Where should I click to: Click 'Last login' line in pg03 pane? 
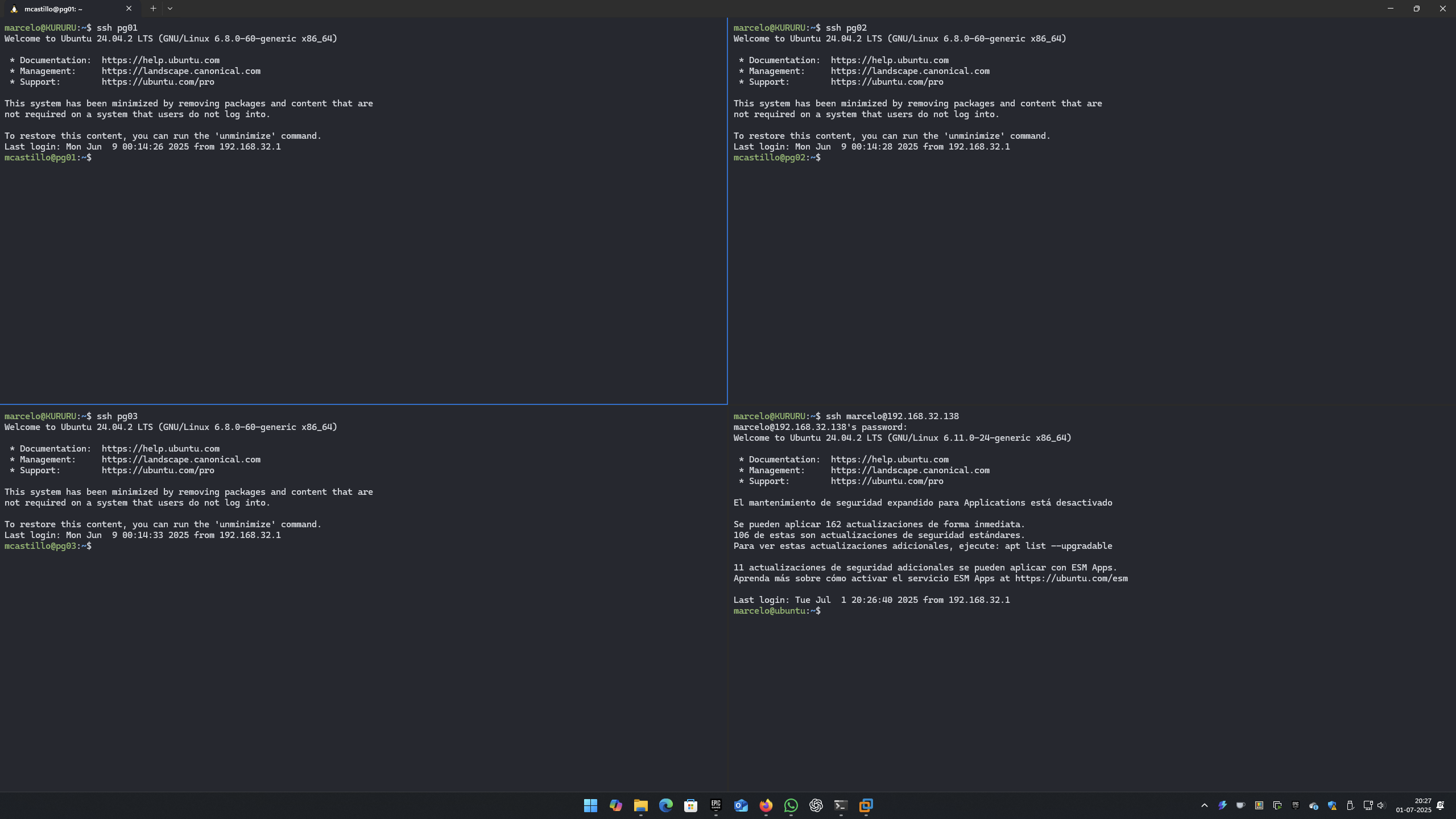click(x=143, y=535)
